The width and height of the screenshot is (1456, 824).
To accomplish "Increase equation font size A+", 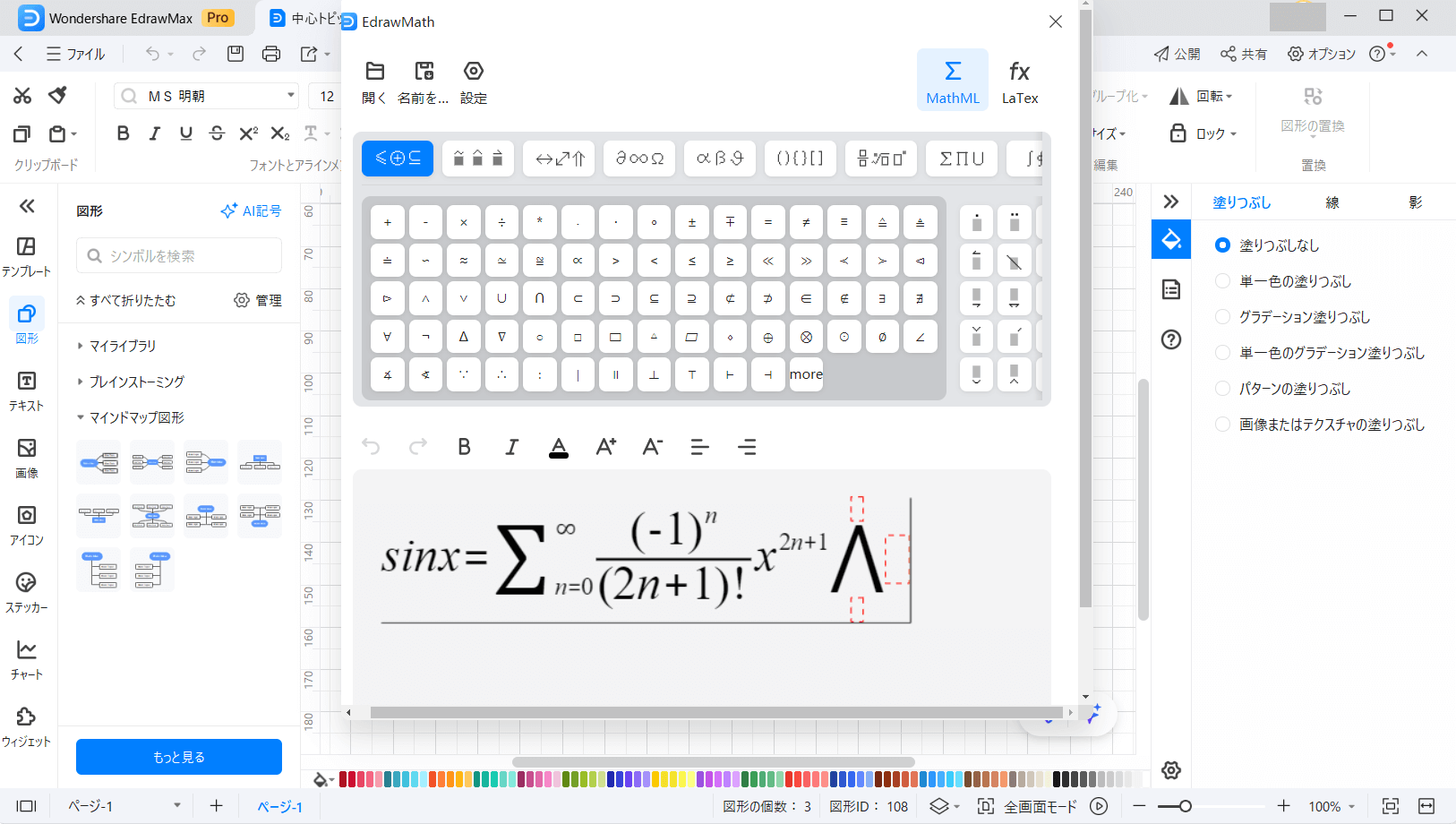I will (606, 446).
